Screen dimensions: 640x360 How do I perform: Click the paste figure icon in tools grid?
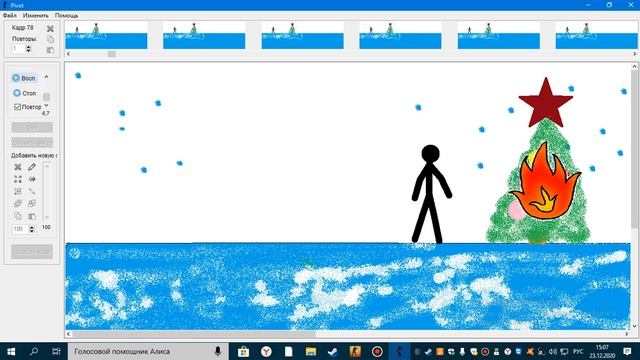point(32,216)
